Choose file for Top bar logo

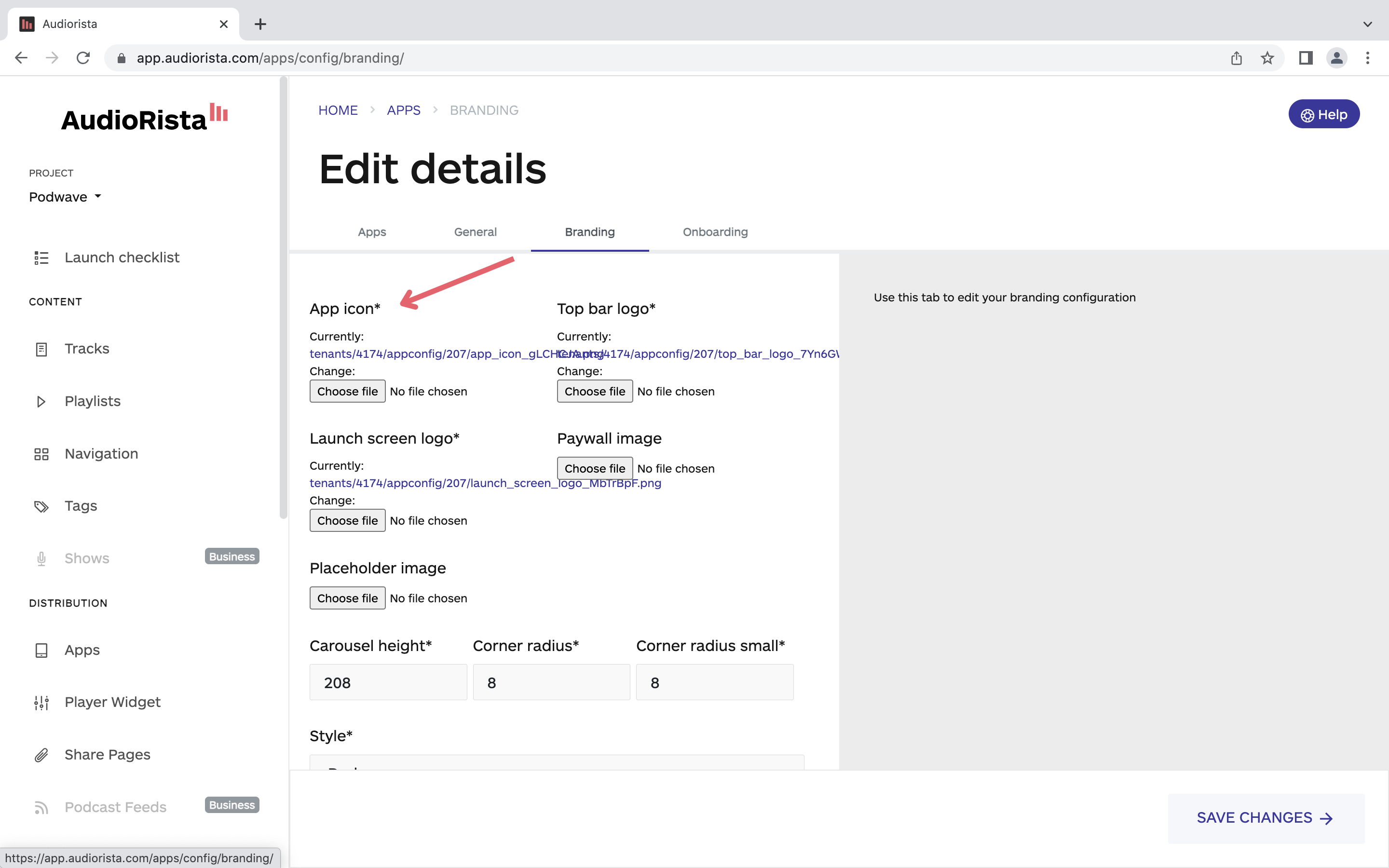tap(595, 392)
